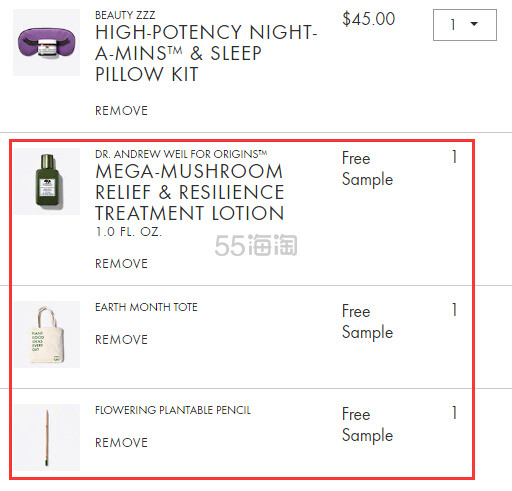The height and width of the screenshot is (491, 512).
Task: Click the Free Sample label for the tote
Action: (368, 322)
